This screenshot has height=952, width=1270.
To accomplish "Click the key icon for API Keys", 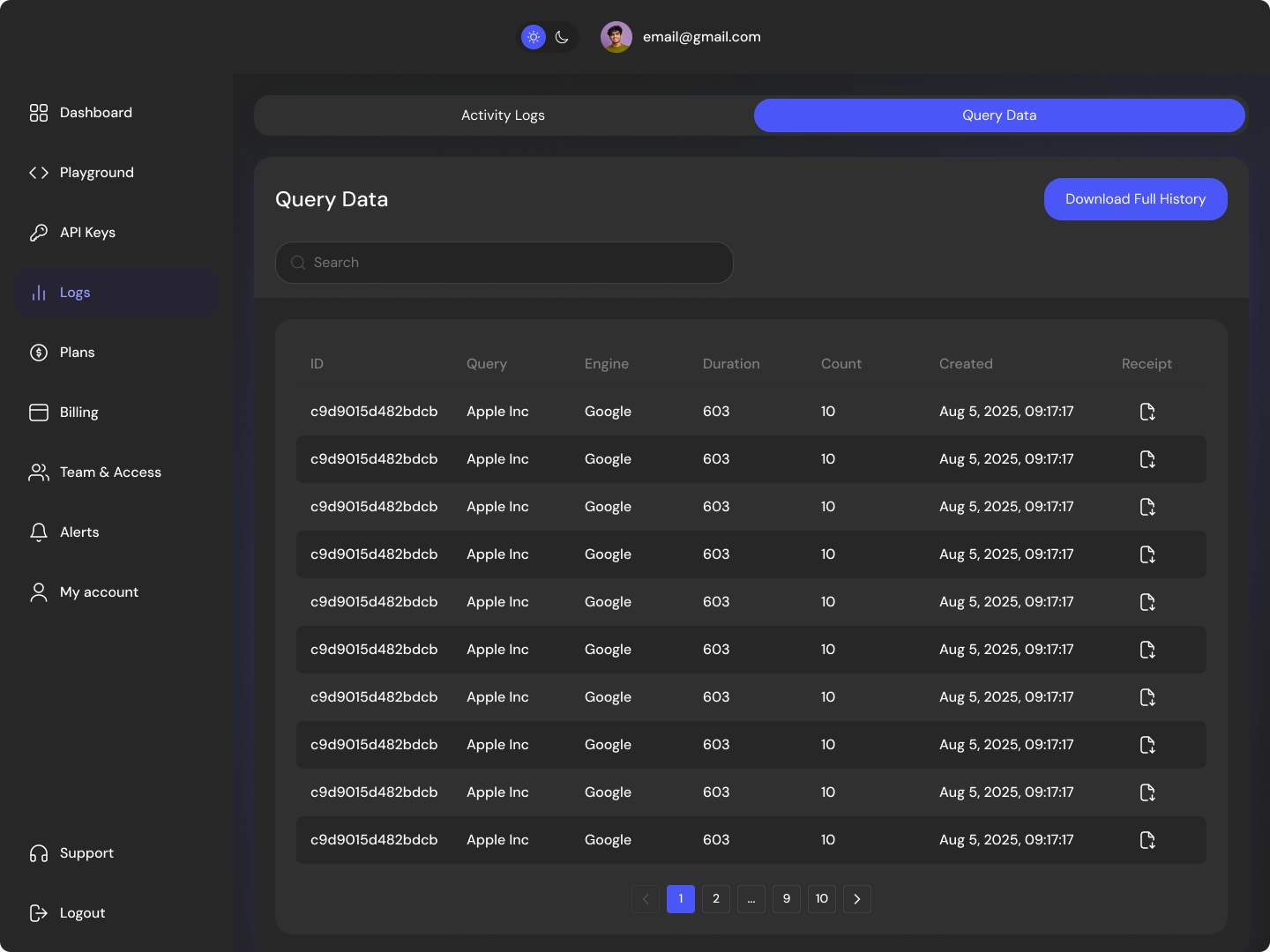I will [x=38, y=233].
